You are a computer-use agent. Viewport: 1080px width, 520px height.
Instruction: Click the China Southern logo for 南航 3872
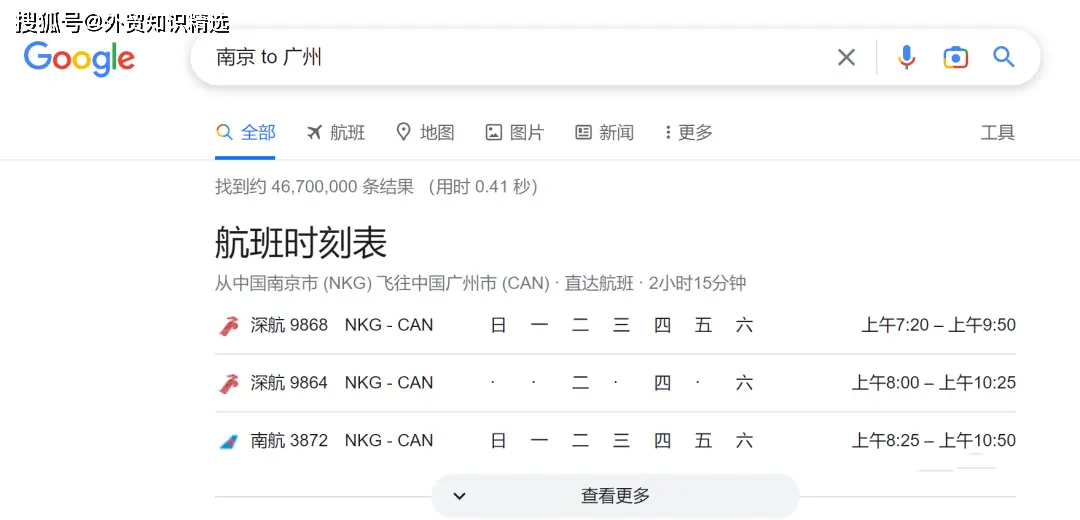point(229,441)
